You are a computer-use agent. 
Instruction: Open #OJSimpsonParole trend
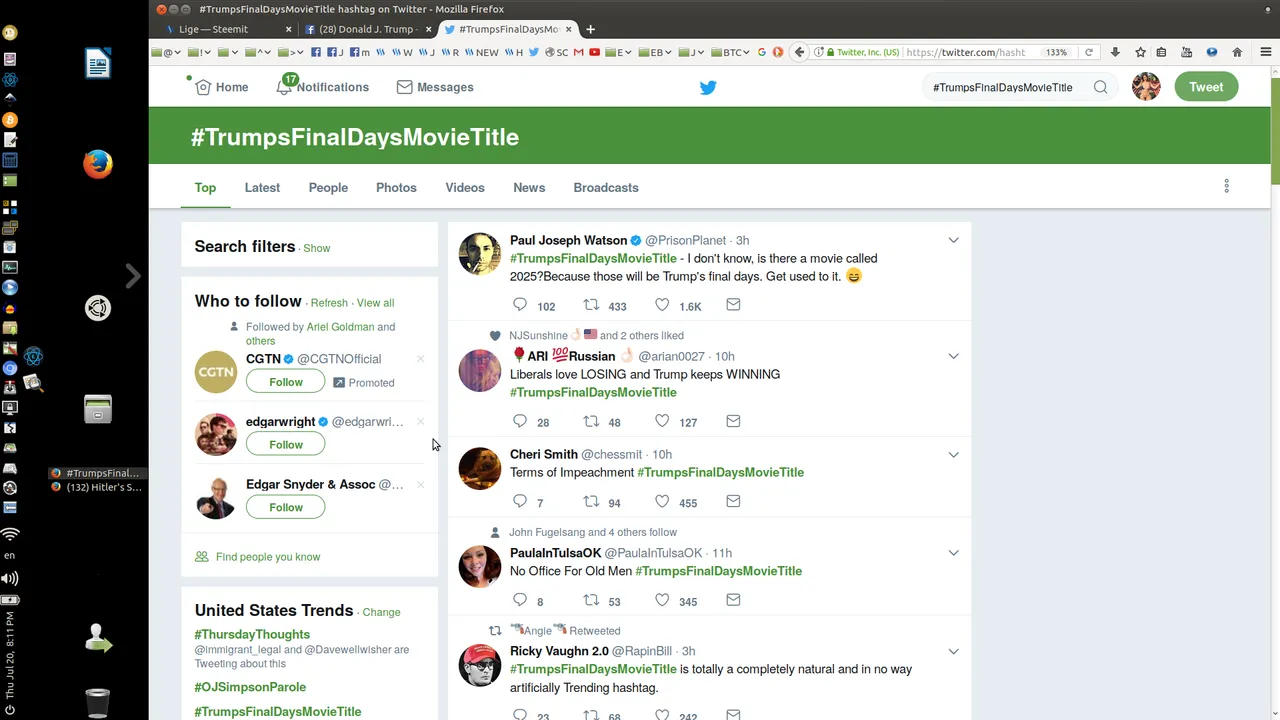[x=250, y=687]
